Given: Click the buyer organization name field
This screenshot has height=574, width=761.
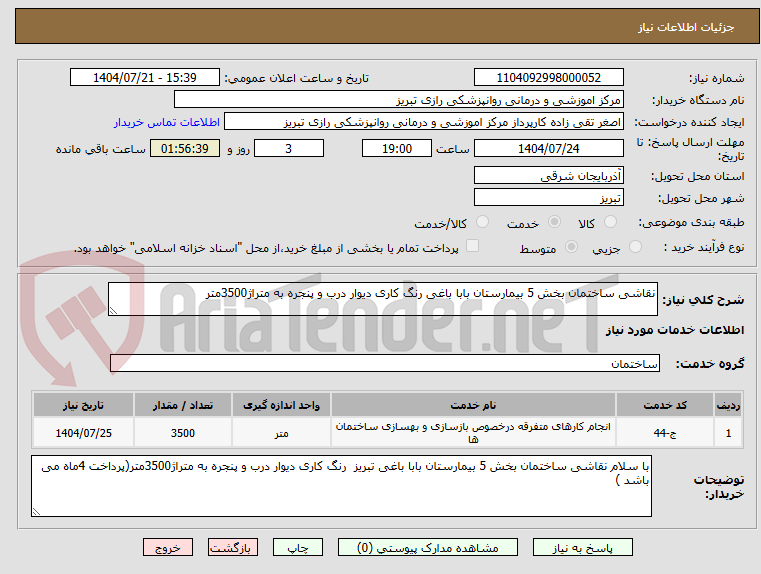Looking at the screenshot, I should [x=398, y=100].
